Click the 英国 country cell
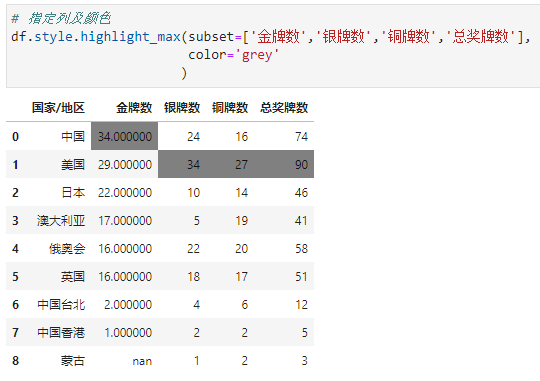Image resolution: width=540 pixels, height=381 pixels. (x=73, y=276)
